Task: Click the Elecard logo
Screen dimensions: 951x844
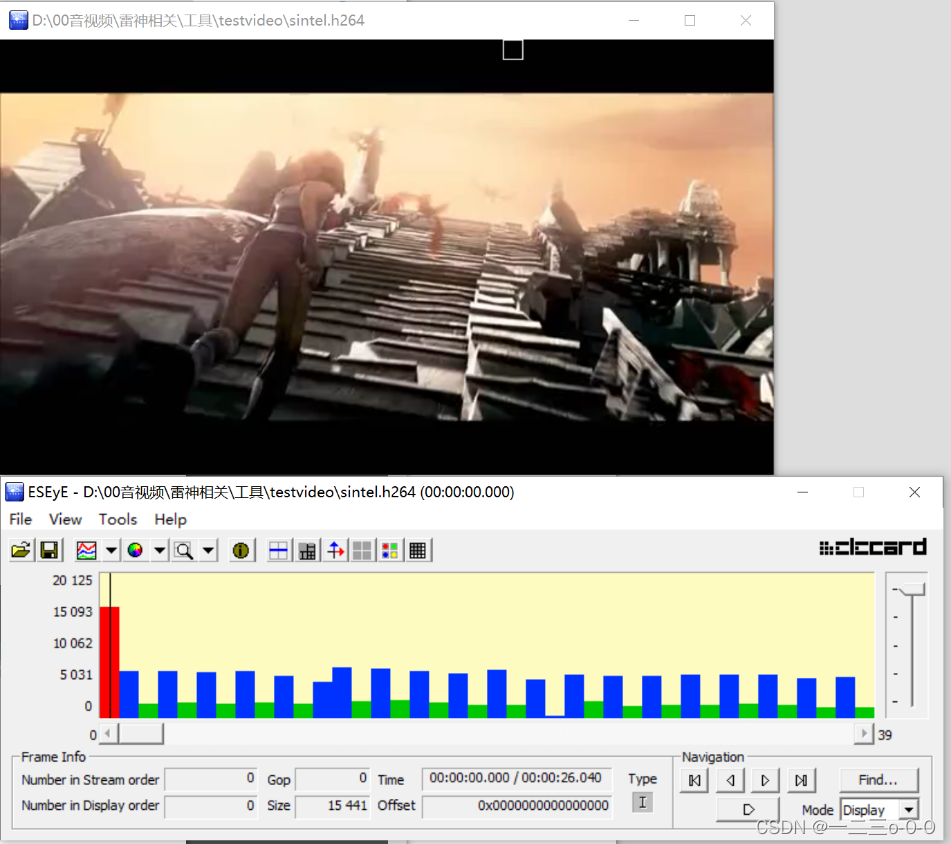Action: pyautogui.click(x=873, y=547)
